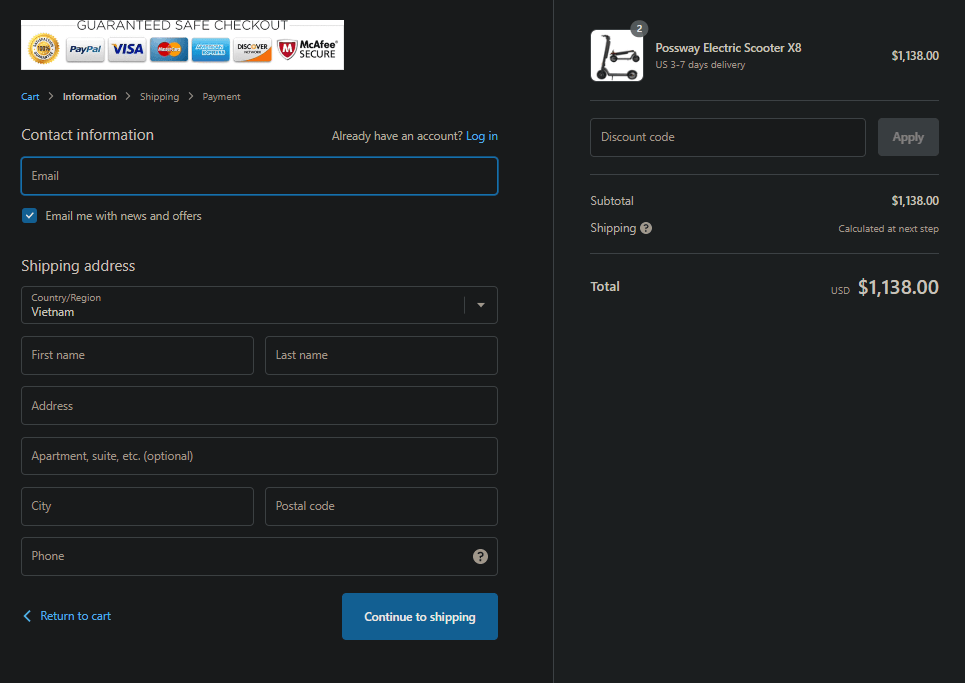
Task: Click the MasterCard badge
Action: click(x=169, y=49)
